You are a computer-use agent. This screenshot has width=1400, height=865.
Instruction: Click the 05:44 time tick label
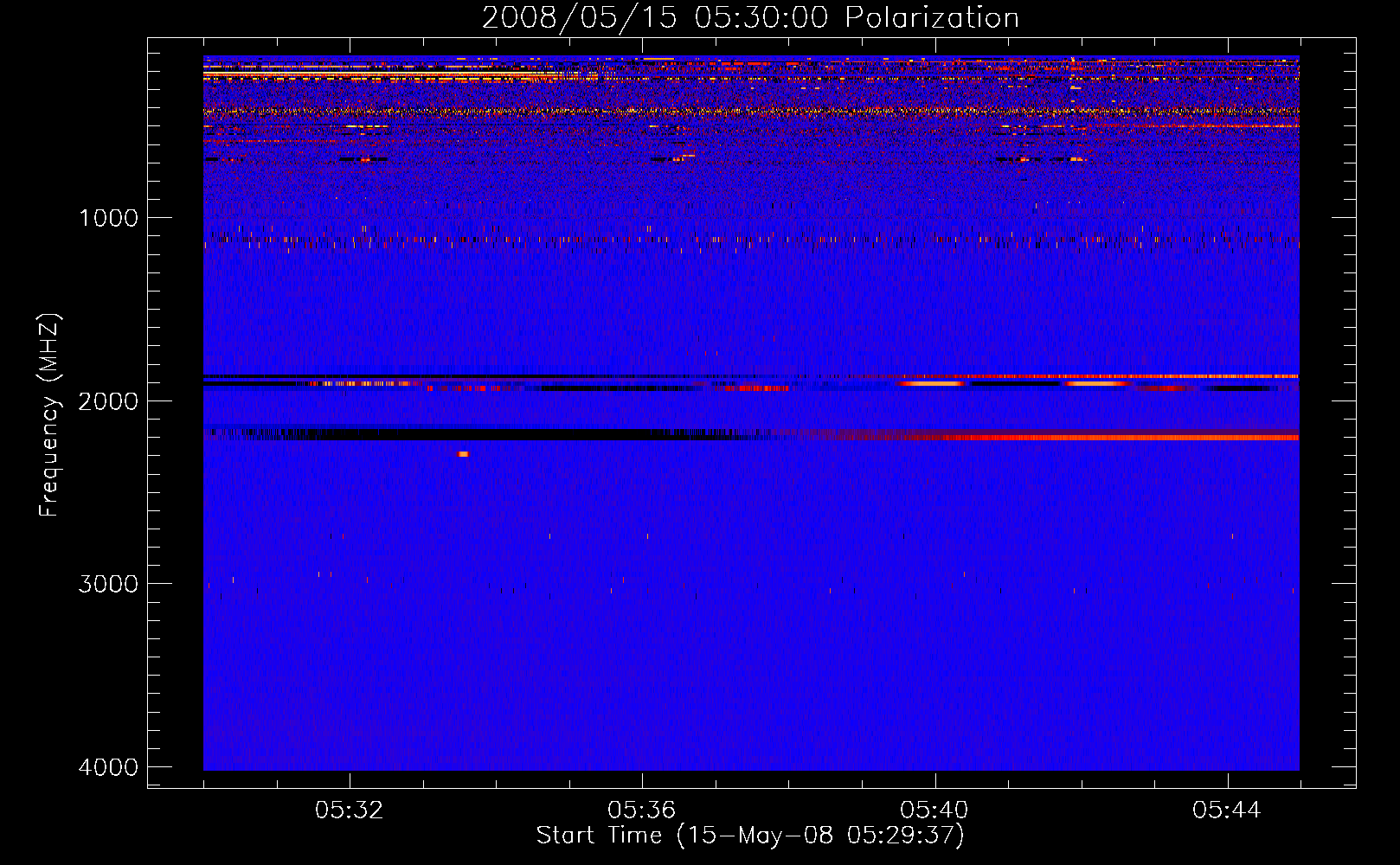(1227, 810)
